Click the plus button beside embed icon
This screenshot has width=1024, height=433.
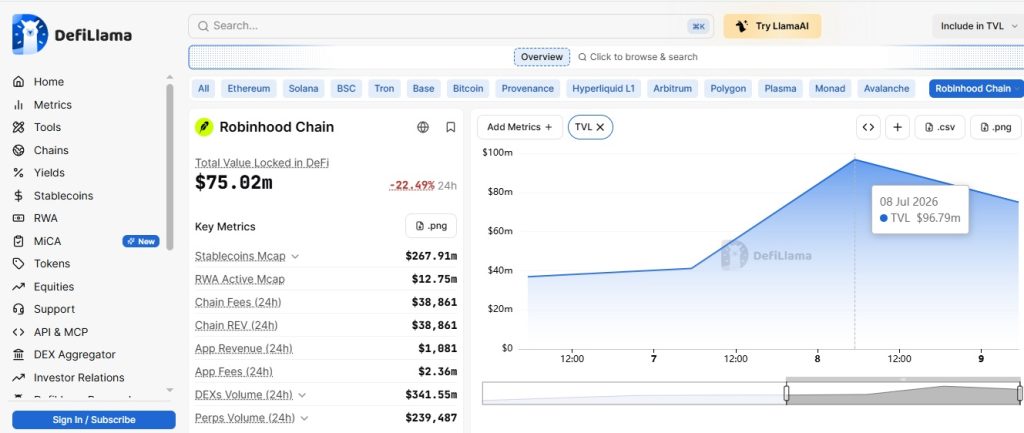pyautogui.click(x=897, y=127)
